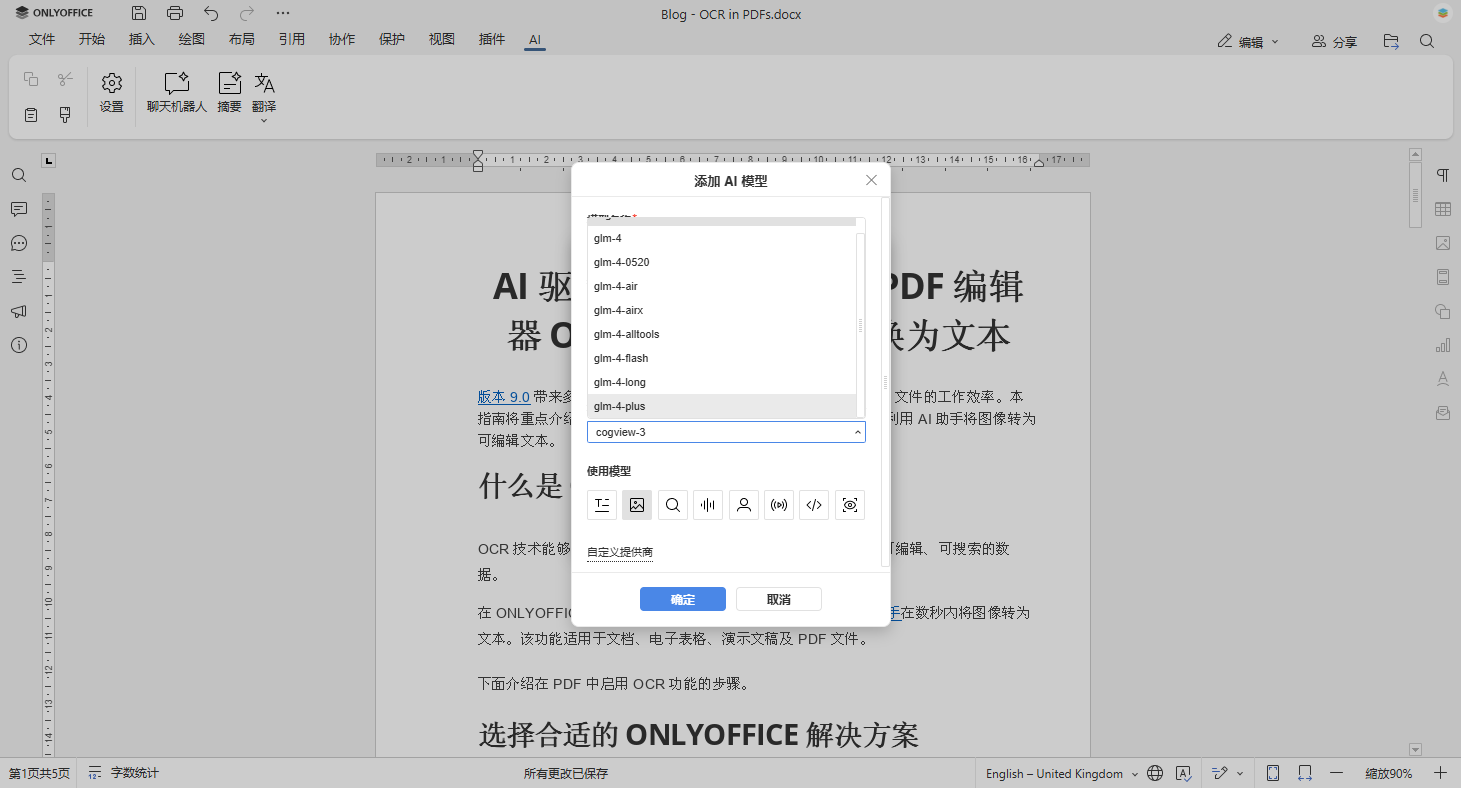Open the word count (字数统计) button
The width and height of the screenshot is (1461, 788).
tap(124, 773)
